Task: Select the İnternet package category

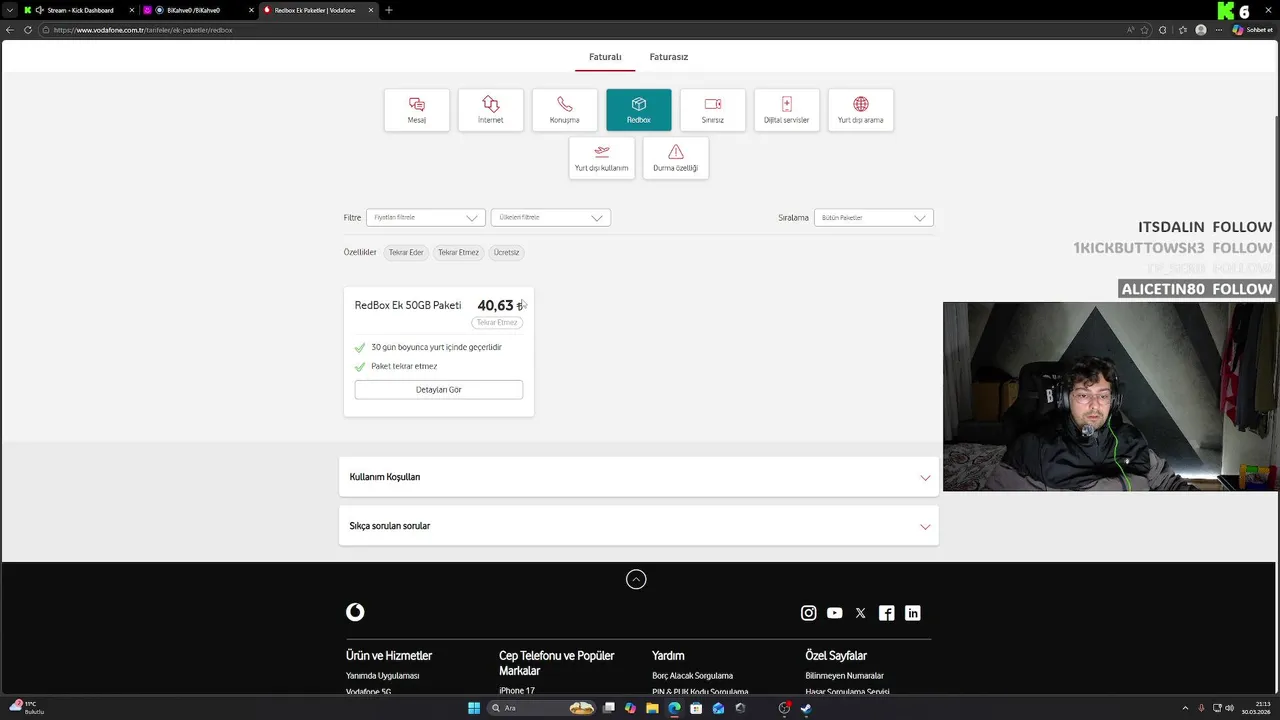Action: click(491, 110)
